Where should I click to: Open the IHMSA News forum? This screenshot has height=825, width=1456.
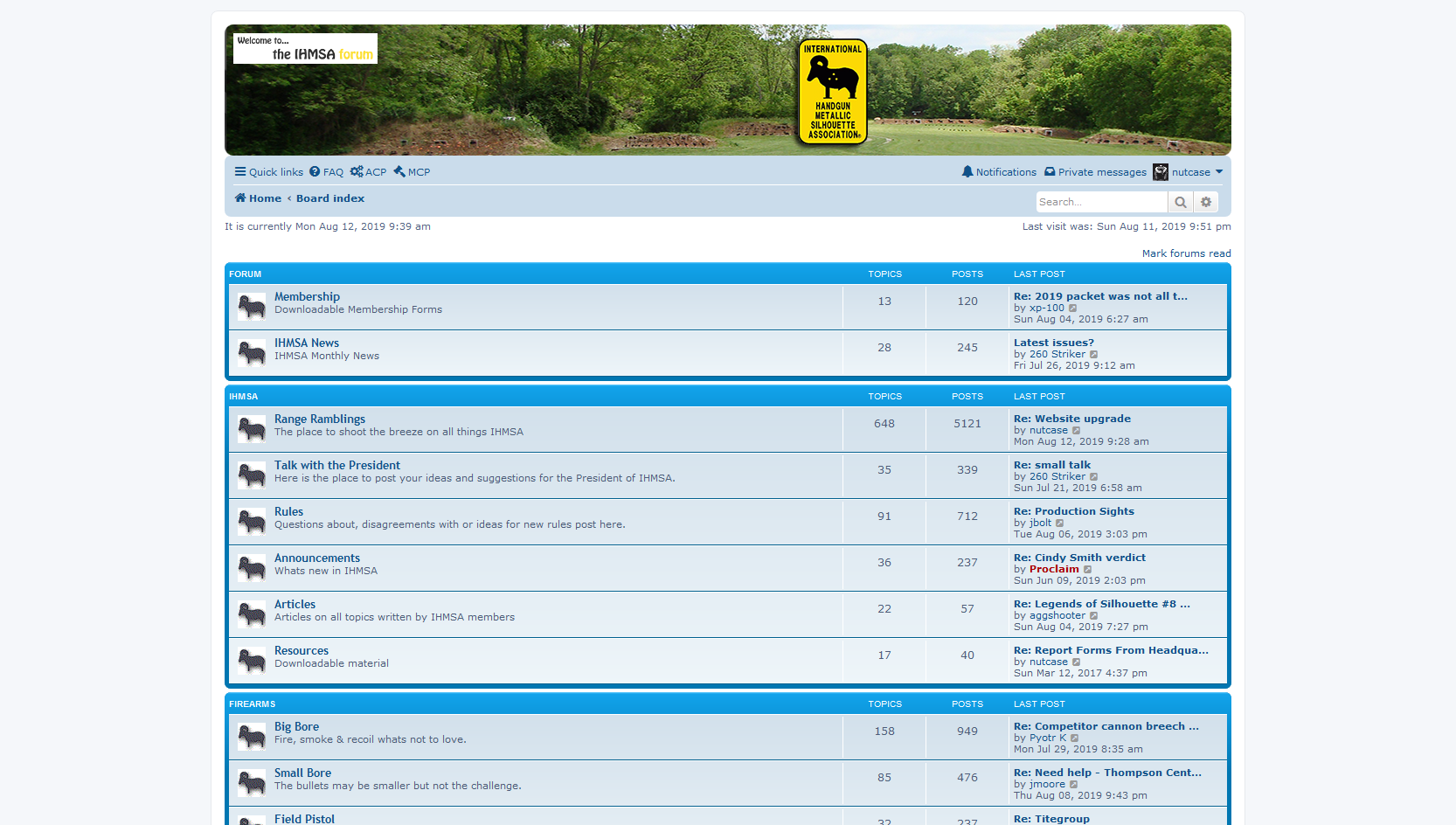pos(307,343)
